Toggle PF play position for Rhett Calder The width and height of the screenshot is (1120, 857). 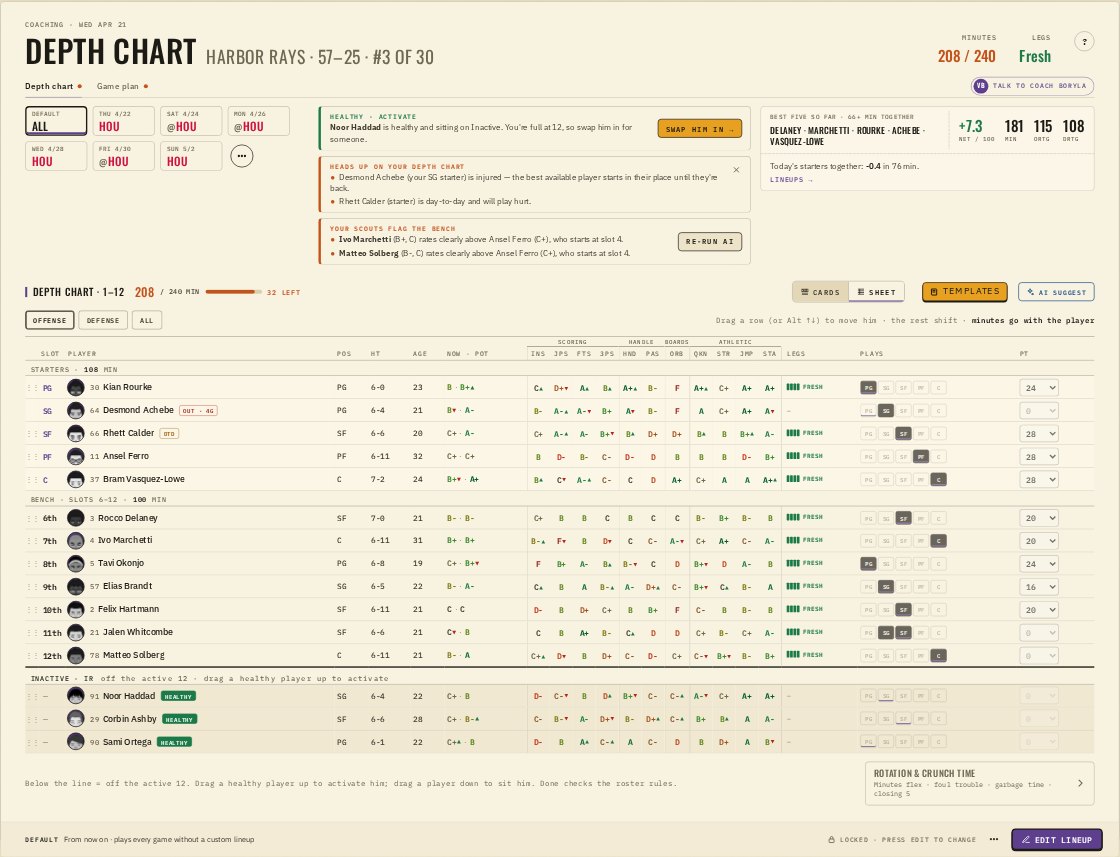click(921, 433)
